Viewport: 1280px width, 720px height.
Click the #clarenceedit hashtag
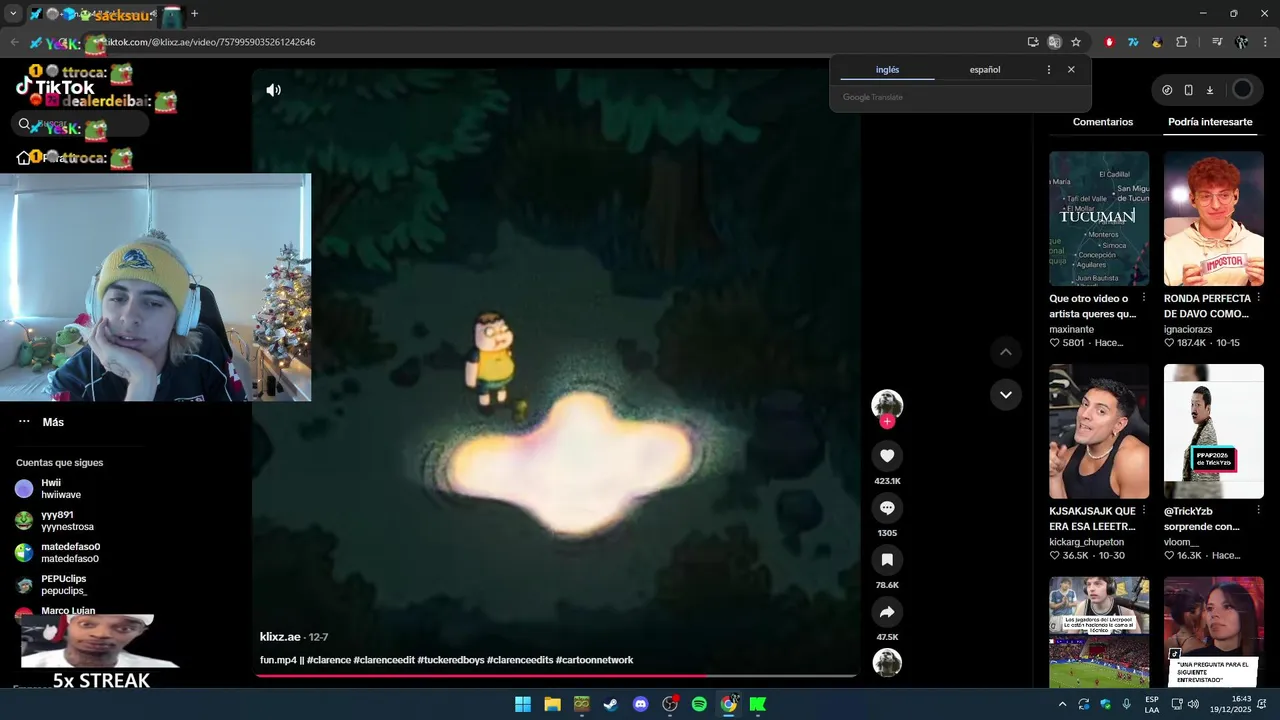(384, 660)
